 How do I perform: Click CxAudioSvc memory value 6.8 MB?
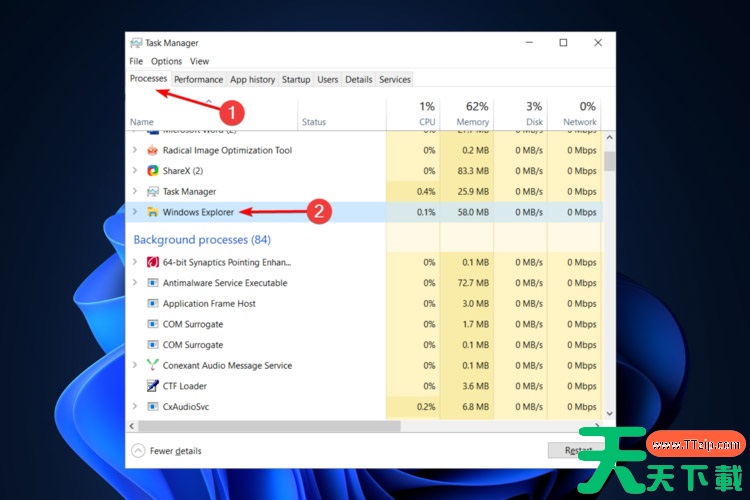point(475,406)
